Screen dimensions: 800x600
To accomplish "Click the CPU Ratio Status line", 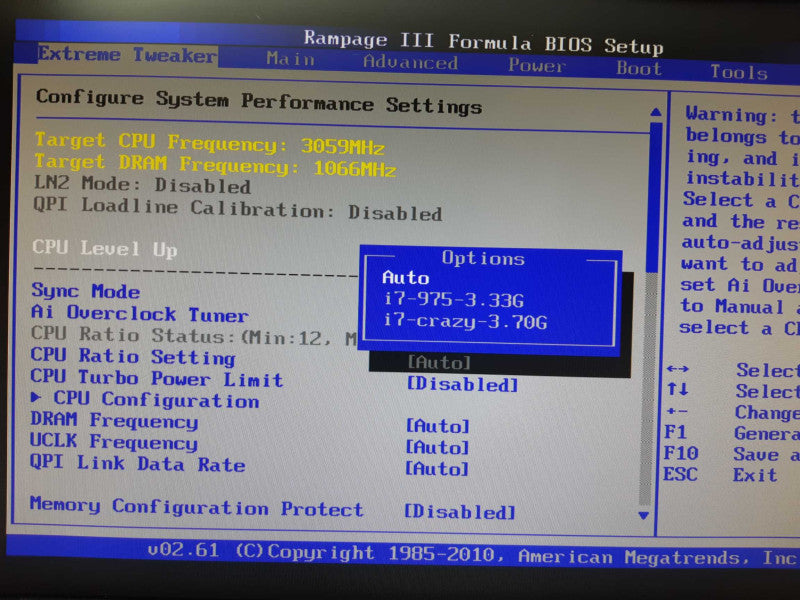I will 194,336.
